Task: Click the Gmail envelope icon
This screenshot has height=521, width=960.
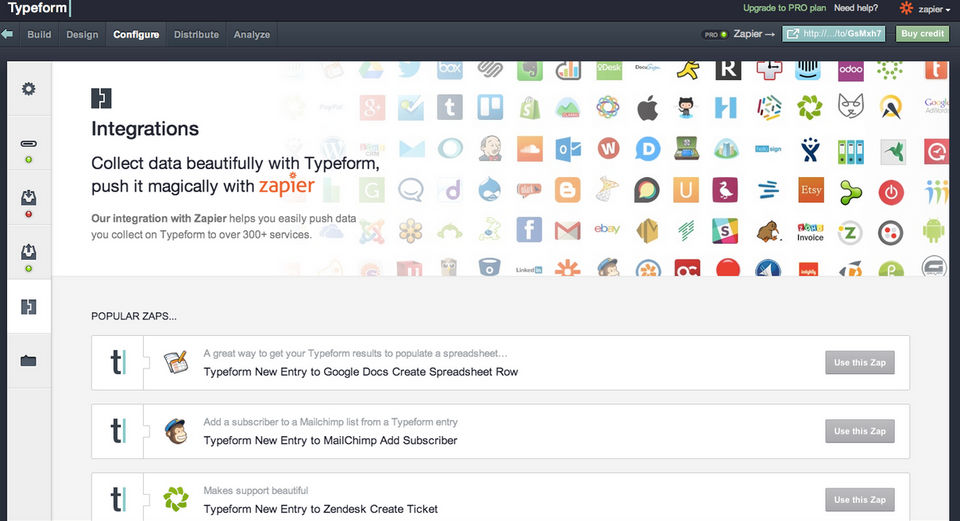Action: point(568,231)
